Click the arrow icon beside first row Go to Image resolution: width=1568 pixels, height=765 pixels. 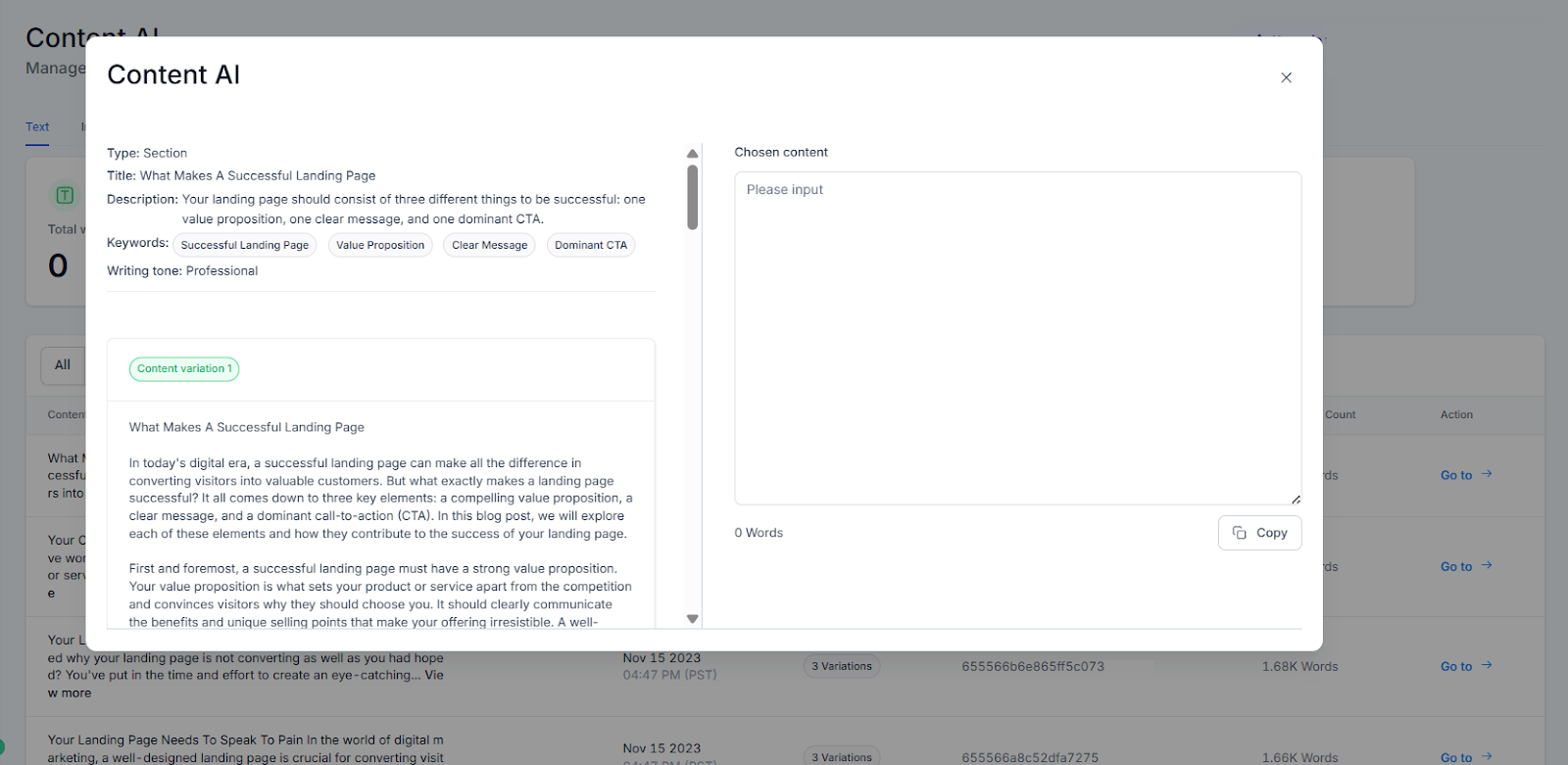click(1487, 474)
